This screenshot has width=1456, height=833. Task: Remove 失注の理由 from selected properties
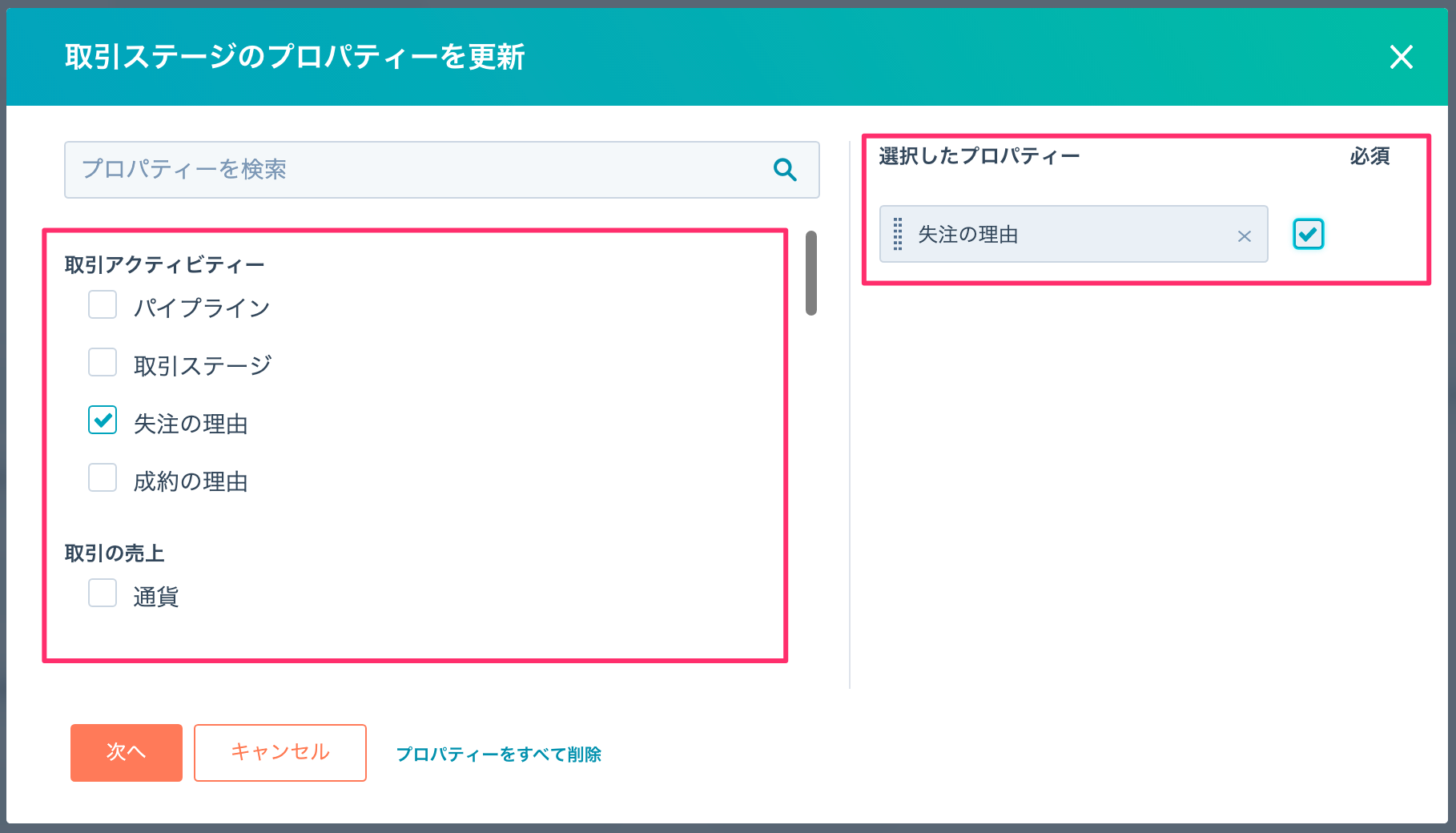coord(1244,235)
